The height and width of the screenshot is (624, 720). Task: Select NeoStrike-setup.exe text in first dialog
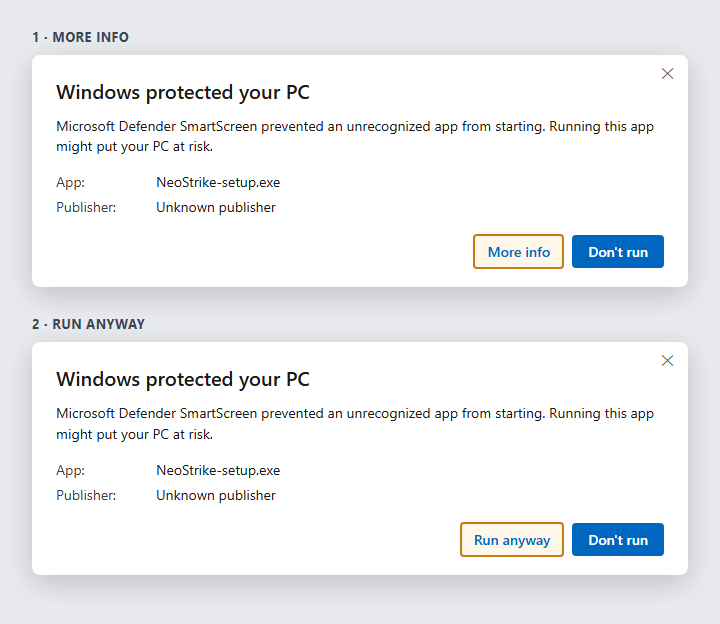click(x=218, y=182)
